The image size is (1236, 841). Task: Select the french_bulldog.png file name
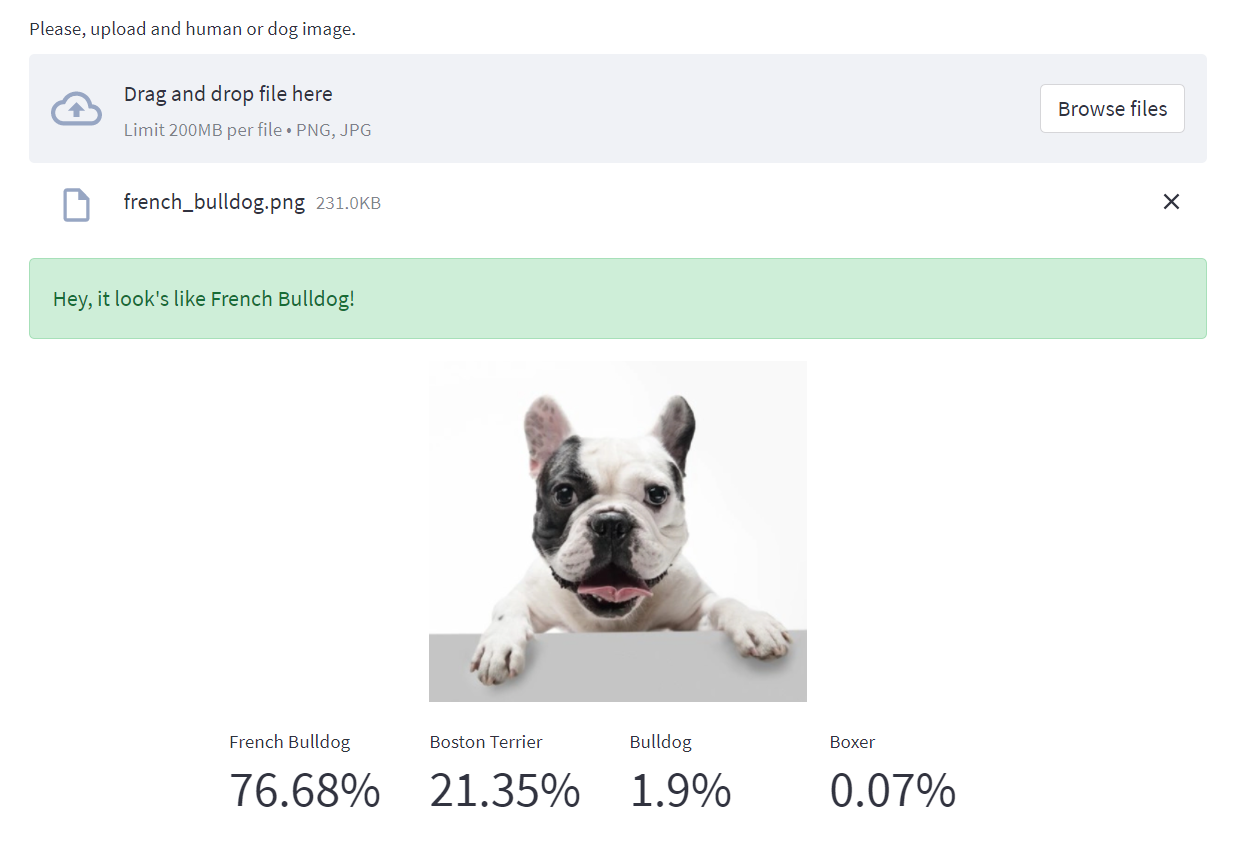coord(214,202)
